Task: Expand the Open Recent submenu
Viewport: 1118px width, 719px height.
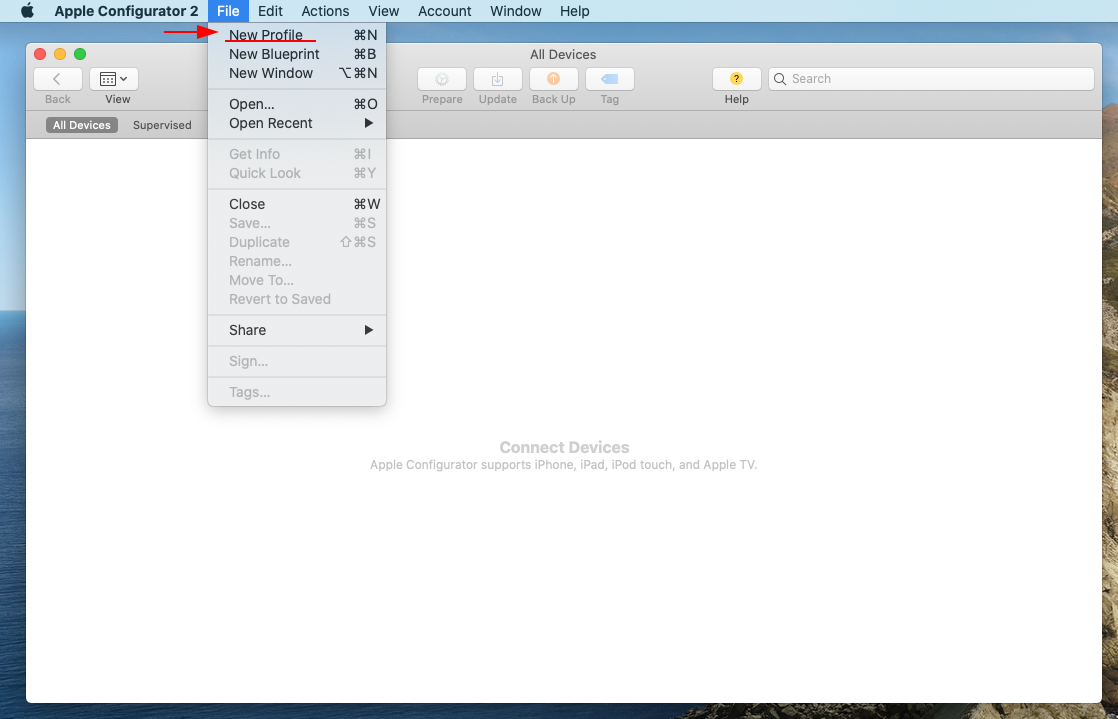Action: [x=297, y=123]
